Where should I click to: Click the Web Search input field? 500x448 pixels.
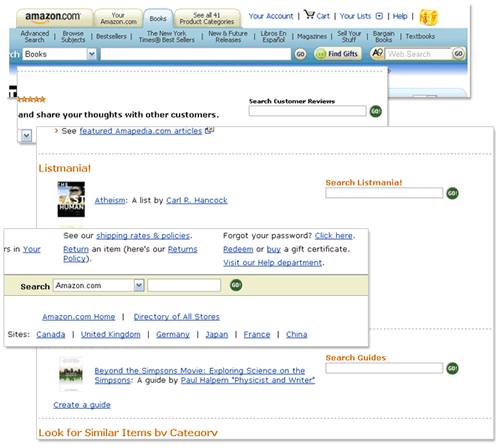tap(418, 54)
